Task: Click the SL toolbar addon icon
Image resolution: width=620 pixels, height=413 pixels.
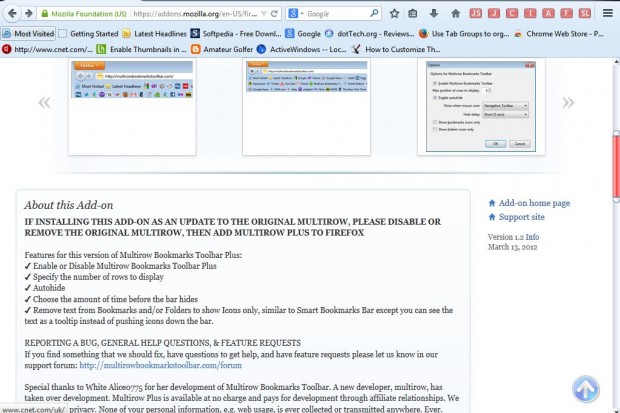Action: coord(584,13)
